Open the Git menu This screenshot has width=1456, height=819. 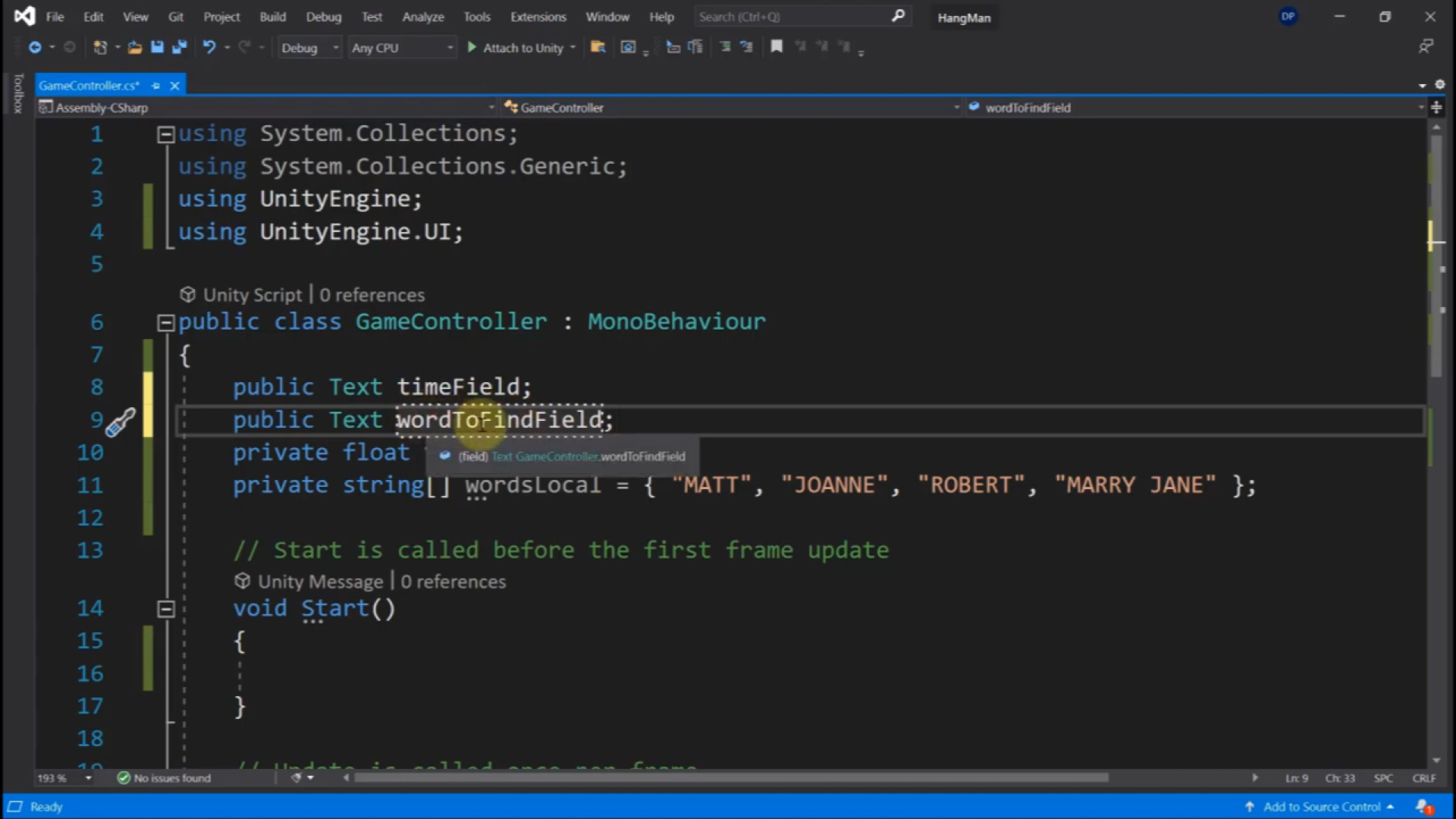[175, 16]
